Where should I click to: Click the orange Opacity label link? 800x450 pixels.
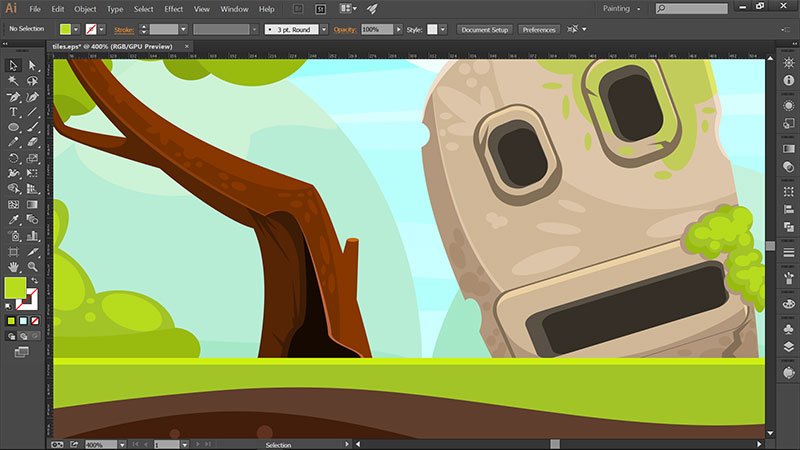tap(345, 30)
